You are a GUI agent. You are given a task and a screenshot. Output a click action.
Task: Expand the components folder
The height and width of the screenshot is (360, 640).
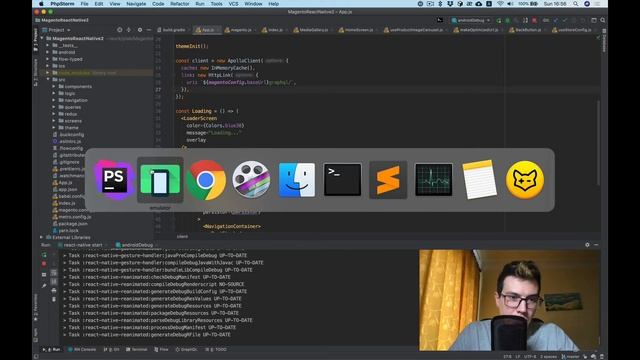click(53, 87)
